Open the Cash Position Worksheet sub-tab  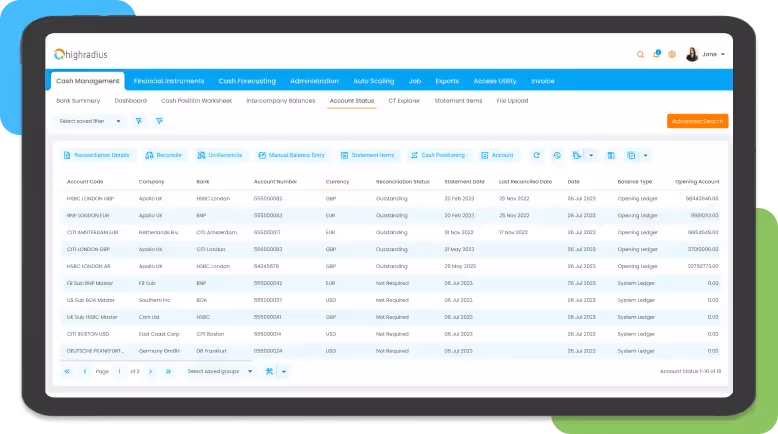tap(196, 101)
